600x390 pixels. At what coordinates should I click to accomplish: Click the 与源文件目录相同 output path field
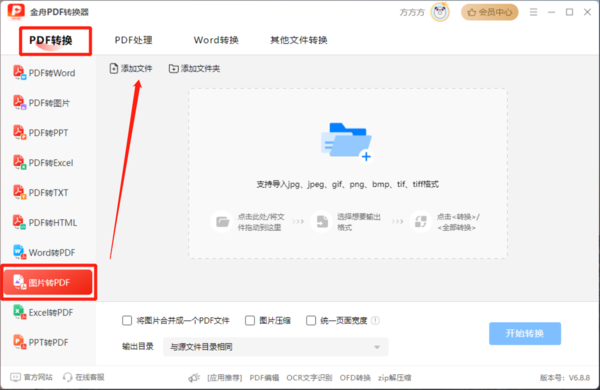pos(276,347)
